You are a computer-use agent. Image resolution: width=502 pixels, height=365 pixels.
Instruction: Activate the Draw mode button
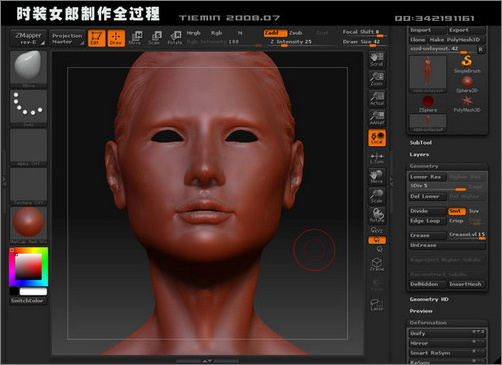point(116,38)
